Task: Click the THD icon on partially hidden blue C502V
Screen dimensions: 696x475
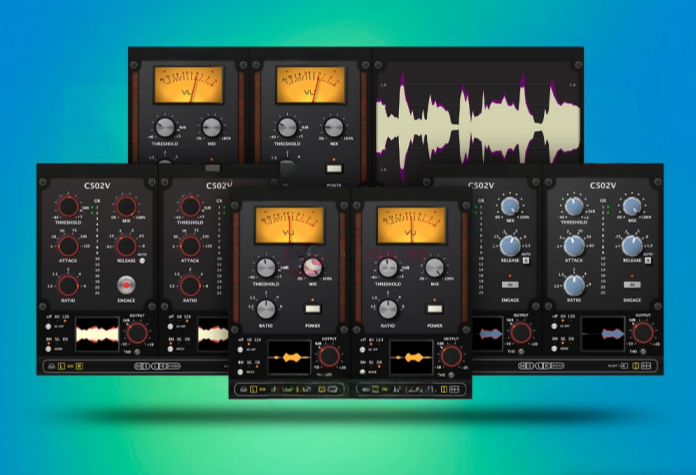Action: click(521, 352)
